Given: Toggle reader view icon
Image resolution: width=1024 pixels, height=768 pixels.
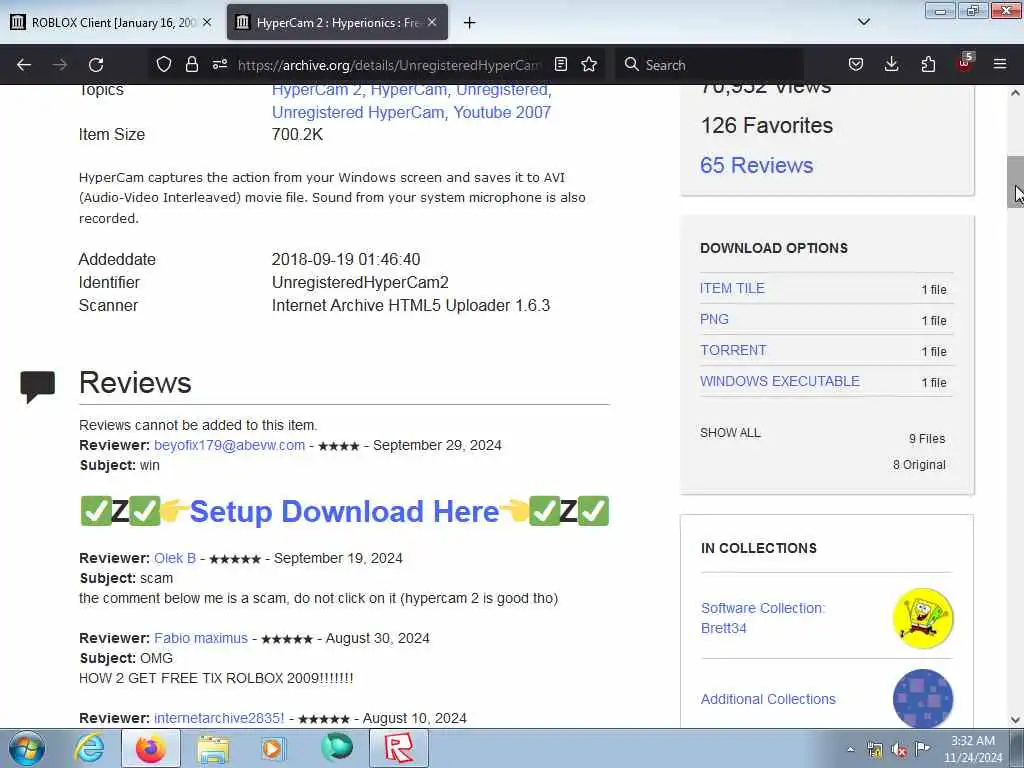Looking at the screenshot, I should (560, 64).
